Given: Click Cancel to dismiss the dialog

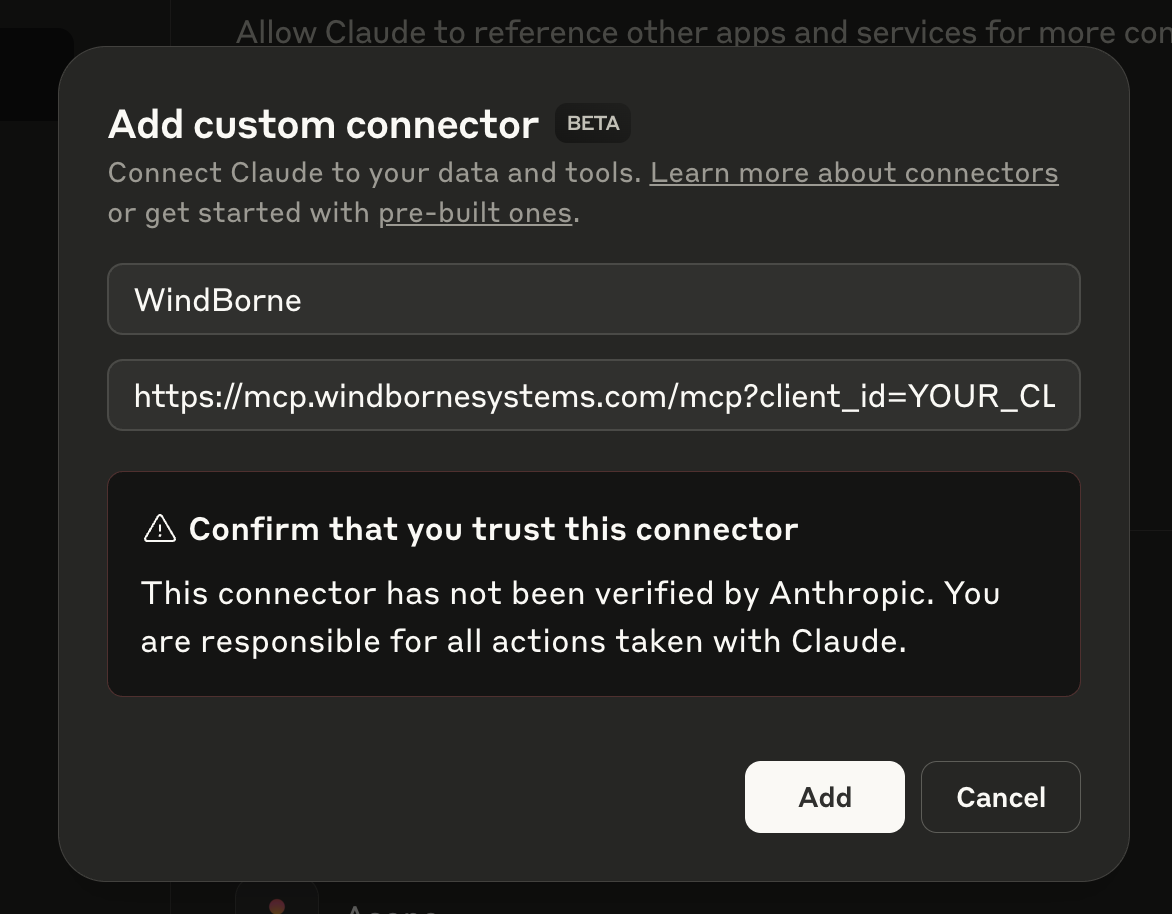Looking at the screenshot, I should tap(1000, 797).
